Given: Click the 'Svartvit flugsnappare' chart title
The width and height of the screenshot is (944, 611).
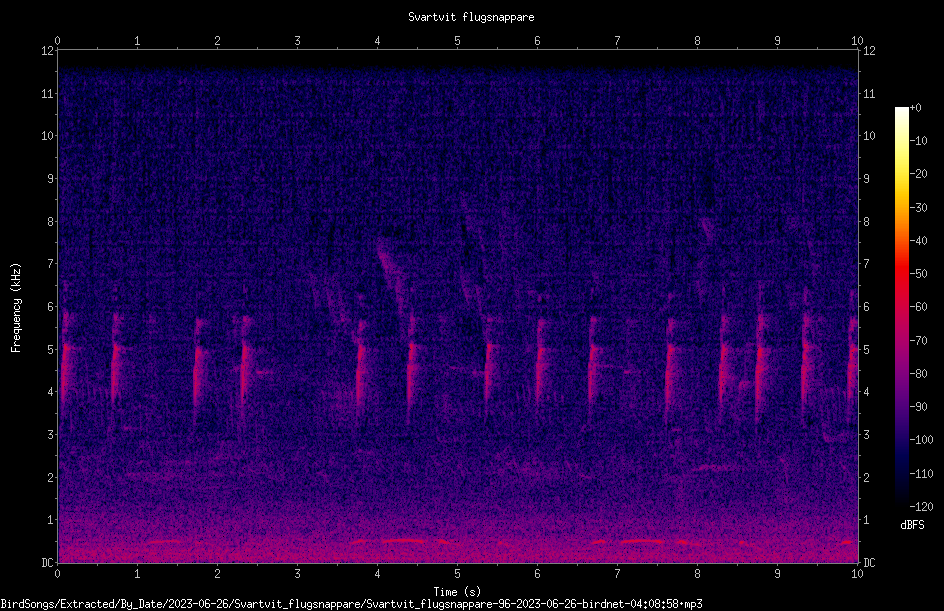Looking at the screenshot, I should click(x=471, y=17).
